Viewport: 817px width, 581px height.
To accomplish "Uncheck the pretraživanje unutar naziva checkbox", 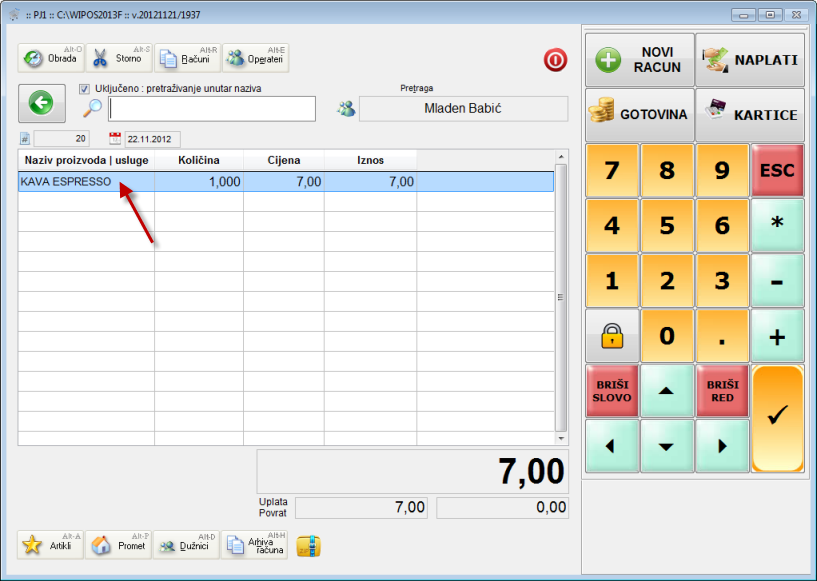I will 85,89.
